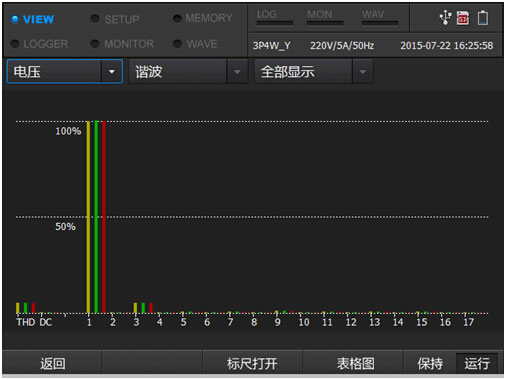This screenshot has width=506, height=380.
Task: Select the MONITOR mode
Action: [x=122, y=44]
